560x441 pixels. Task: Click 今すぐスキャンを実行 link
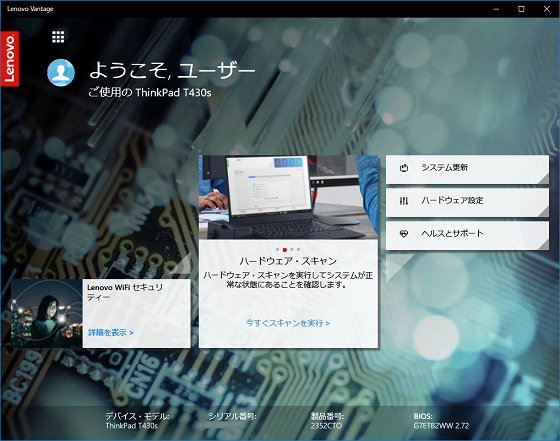[288, 323]
